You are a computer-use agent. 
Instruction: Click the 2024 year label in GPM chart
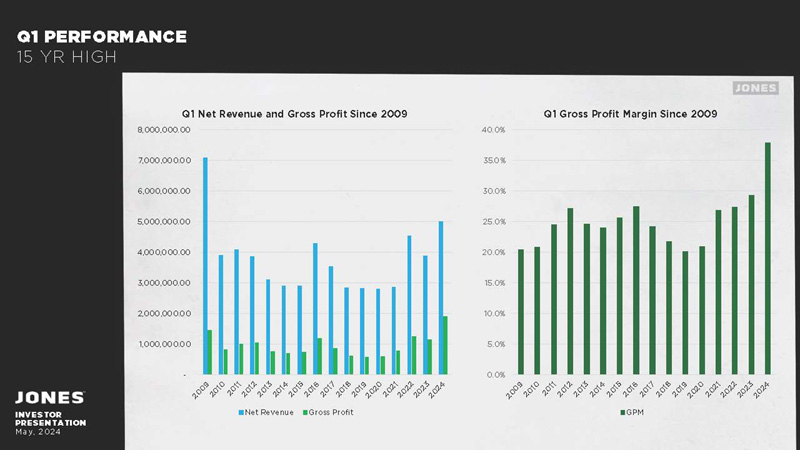(761, 390)
